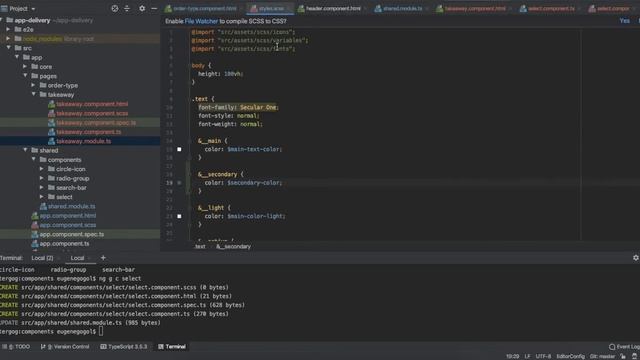Expand the node_modules folder
The height and width of the screenshot is (360, 640).
(x=8, y=39)
